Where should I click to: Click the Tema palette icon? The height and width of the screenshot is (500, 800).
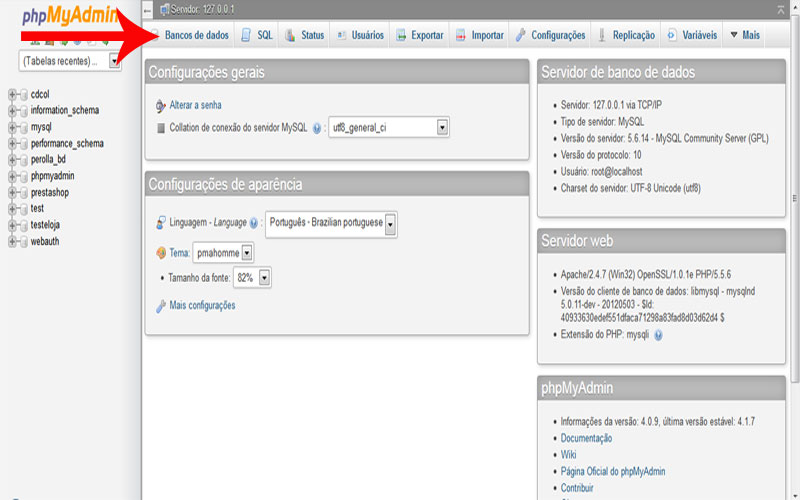pyautogui.click(x=161, y=253)
